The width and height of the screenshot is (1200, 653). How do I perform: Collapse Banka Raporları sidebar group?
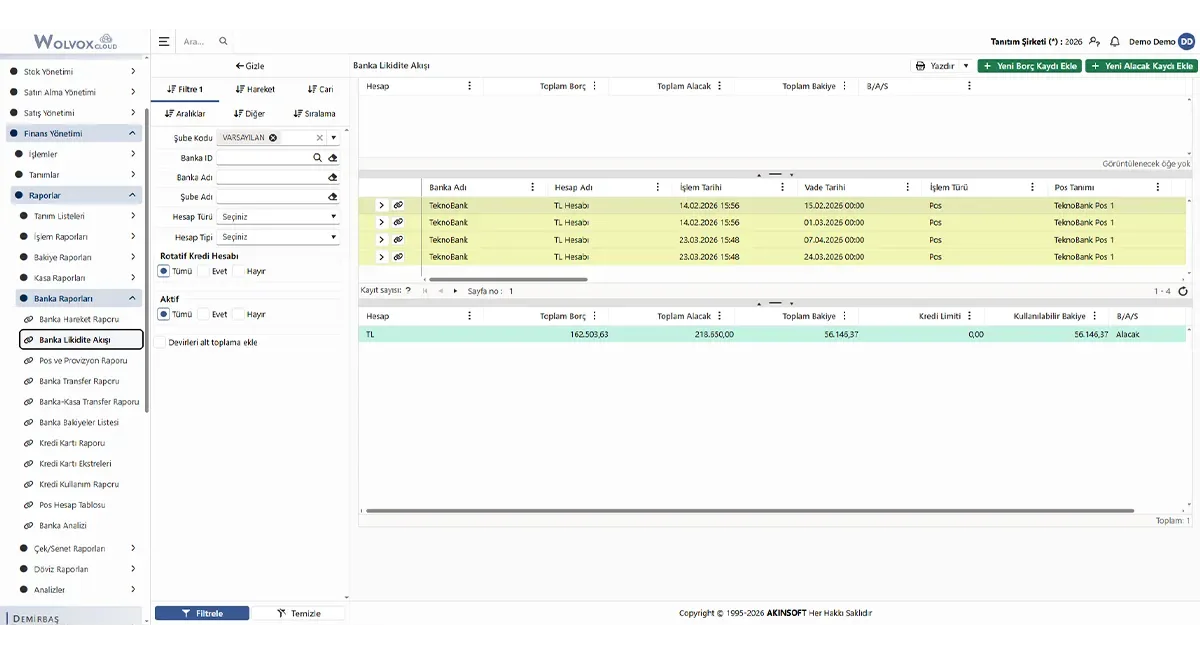[133, 298]
